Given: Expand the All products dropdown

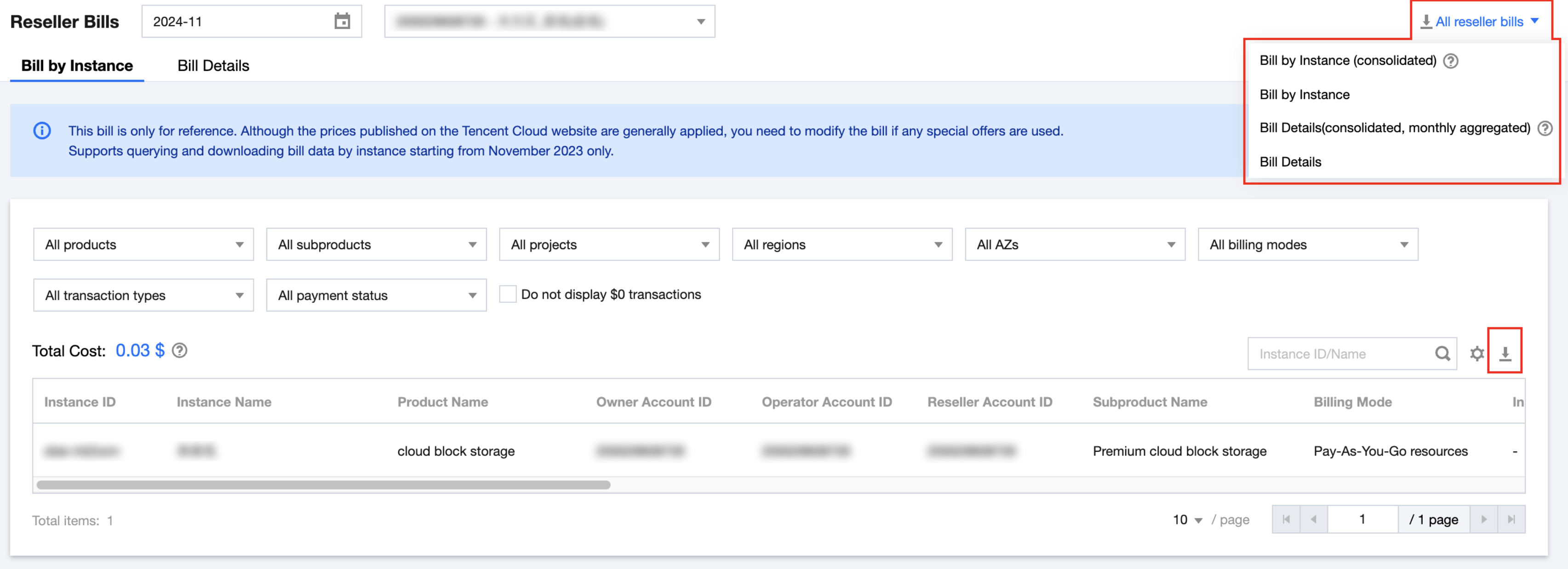Looking at the screenshot, I should coord(143,245).
